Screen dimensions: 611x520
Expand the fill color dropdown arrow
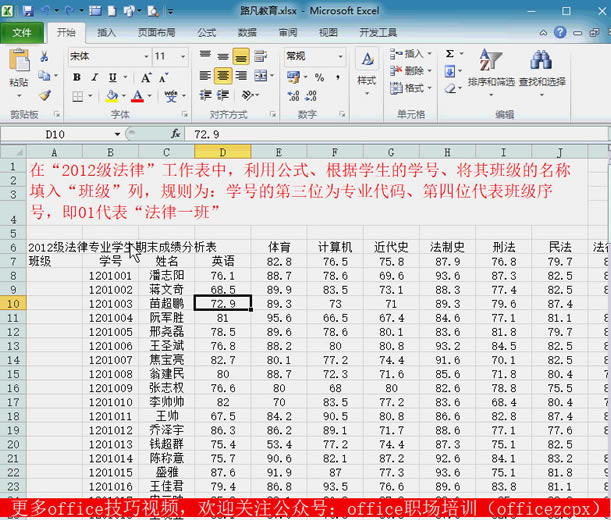click(124, 96)
